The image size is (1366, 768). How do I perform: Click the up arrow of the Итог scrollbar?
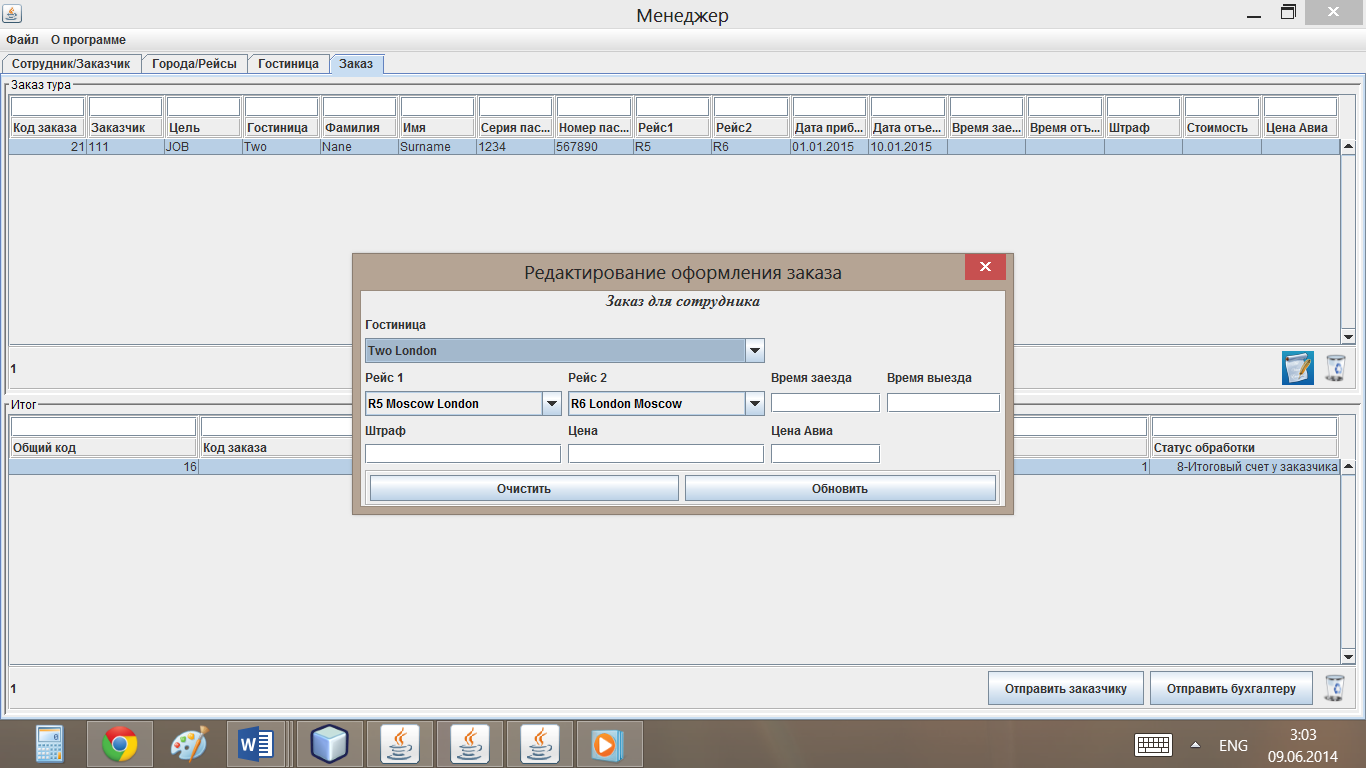(x=1348, y=467)
